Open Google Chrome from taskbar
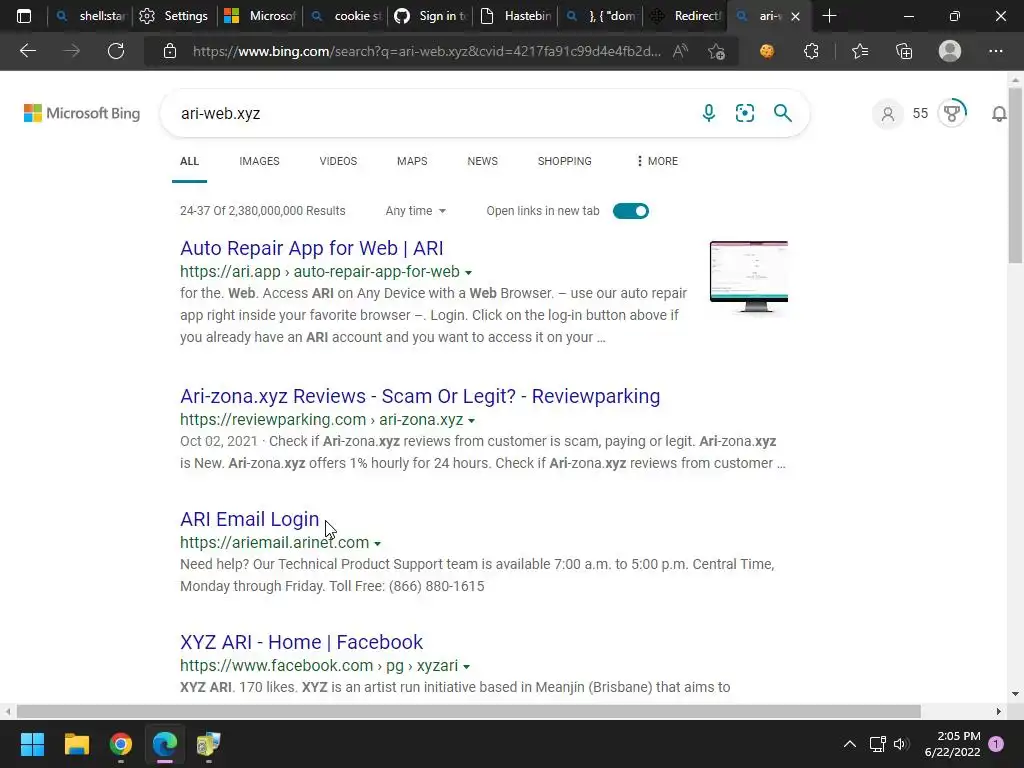This screenshot has width=1024, height=768. [121, 744]
